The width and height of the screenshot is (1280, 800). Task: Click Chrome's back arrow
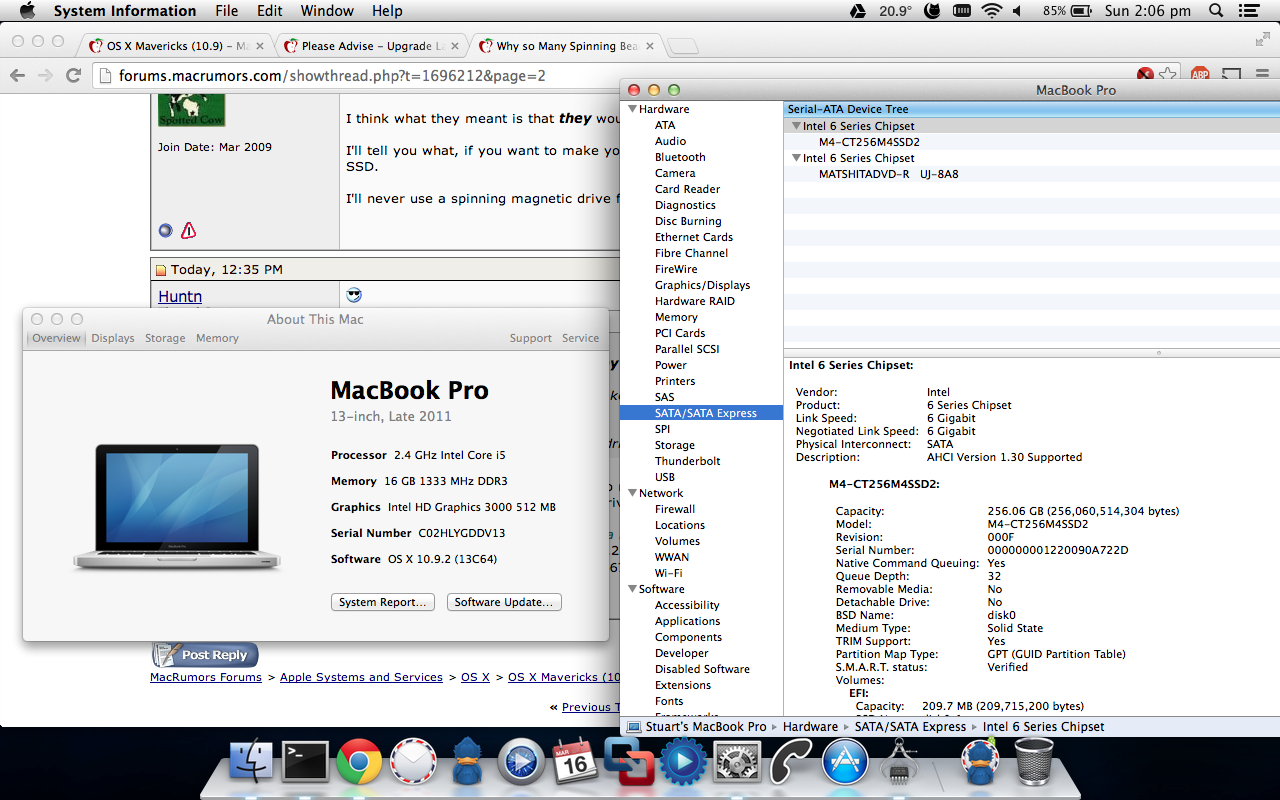click(17, 75)
